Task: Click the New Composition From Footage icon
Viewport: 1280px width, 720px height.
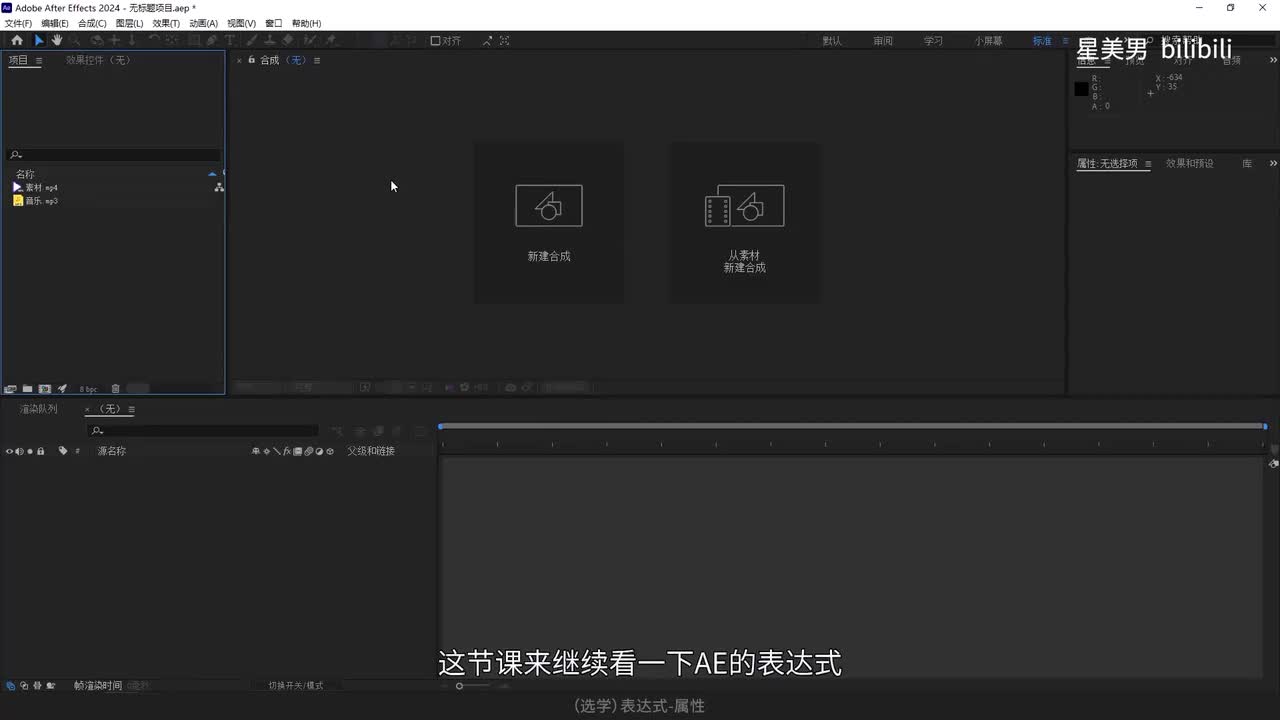Action: point(744,205)
